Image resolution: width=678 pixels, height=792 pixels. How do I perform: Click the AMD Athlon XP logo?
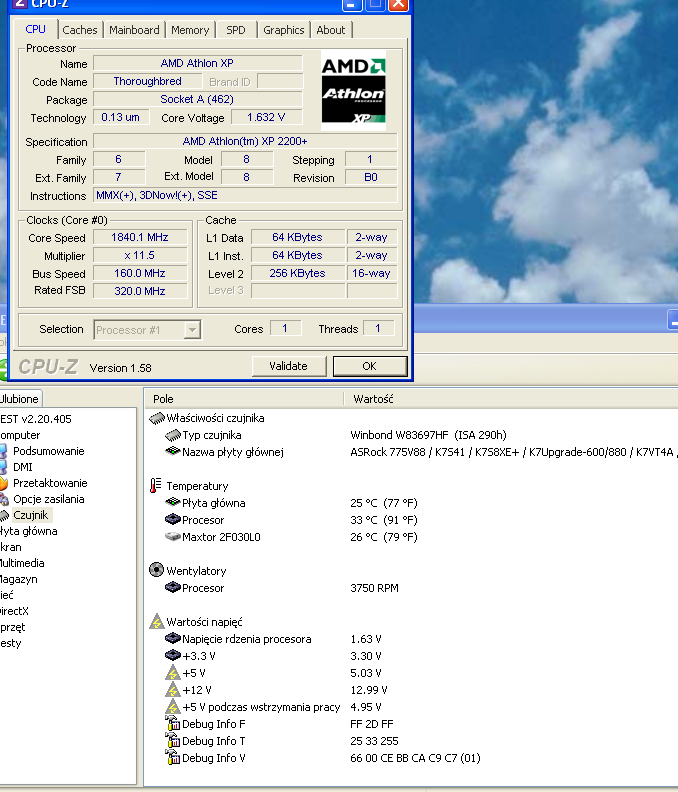[353, 90]
